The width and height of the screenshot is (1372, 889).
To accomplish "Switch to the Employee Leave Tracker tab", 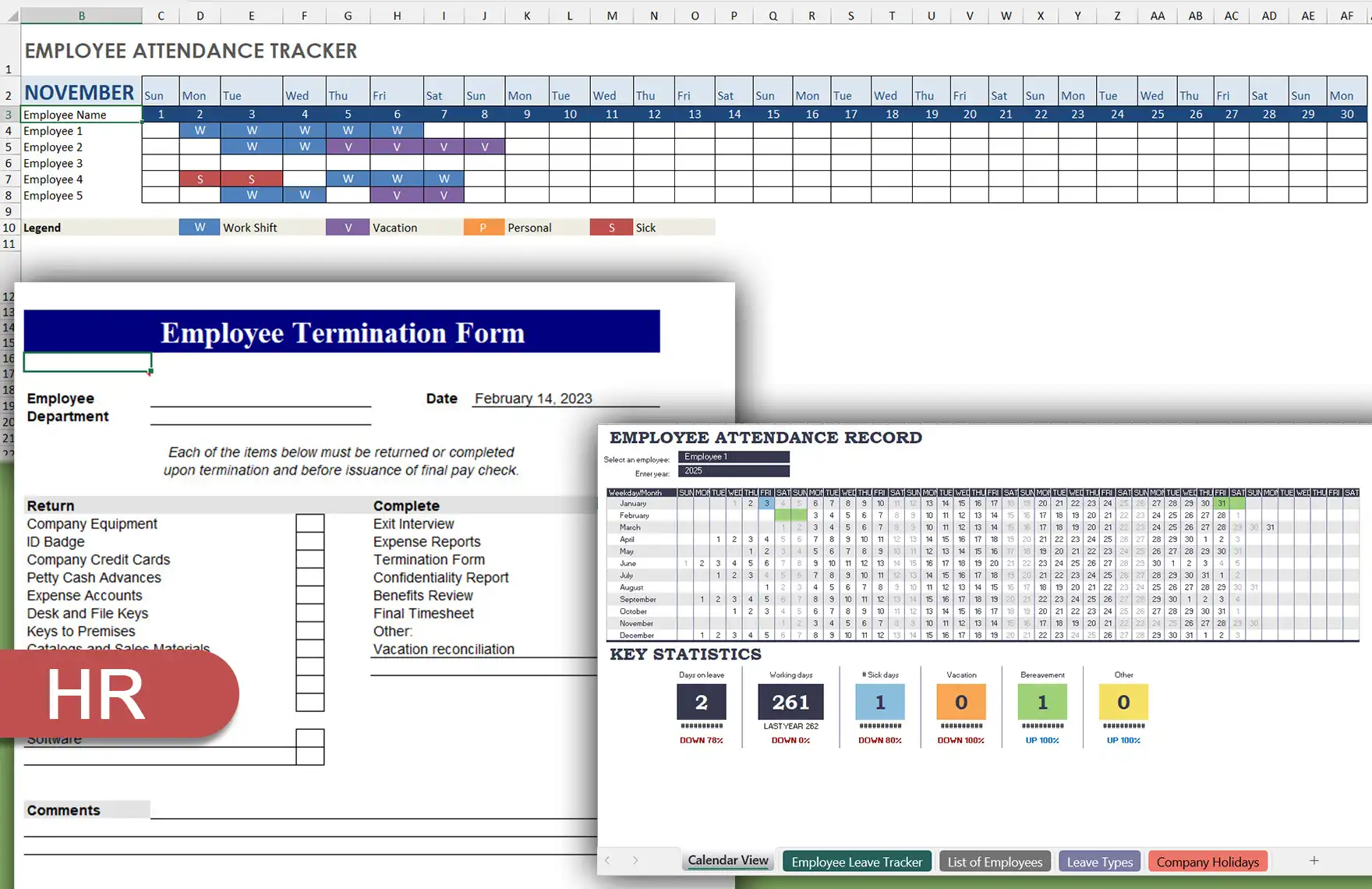I will pyautogui.click(x=856, y=862).
